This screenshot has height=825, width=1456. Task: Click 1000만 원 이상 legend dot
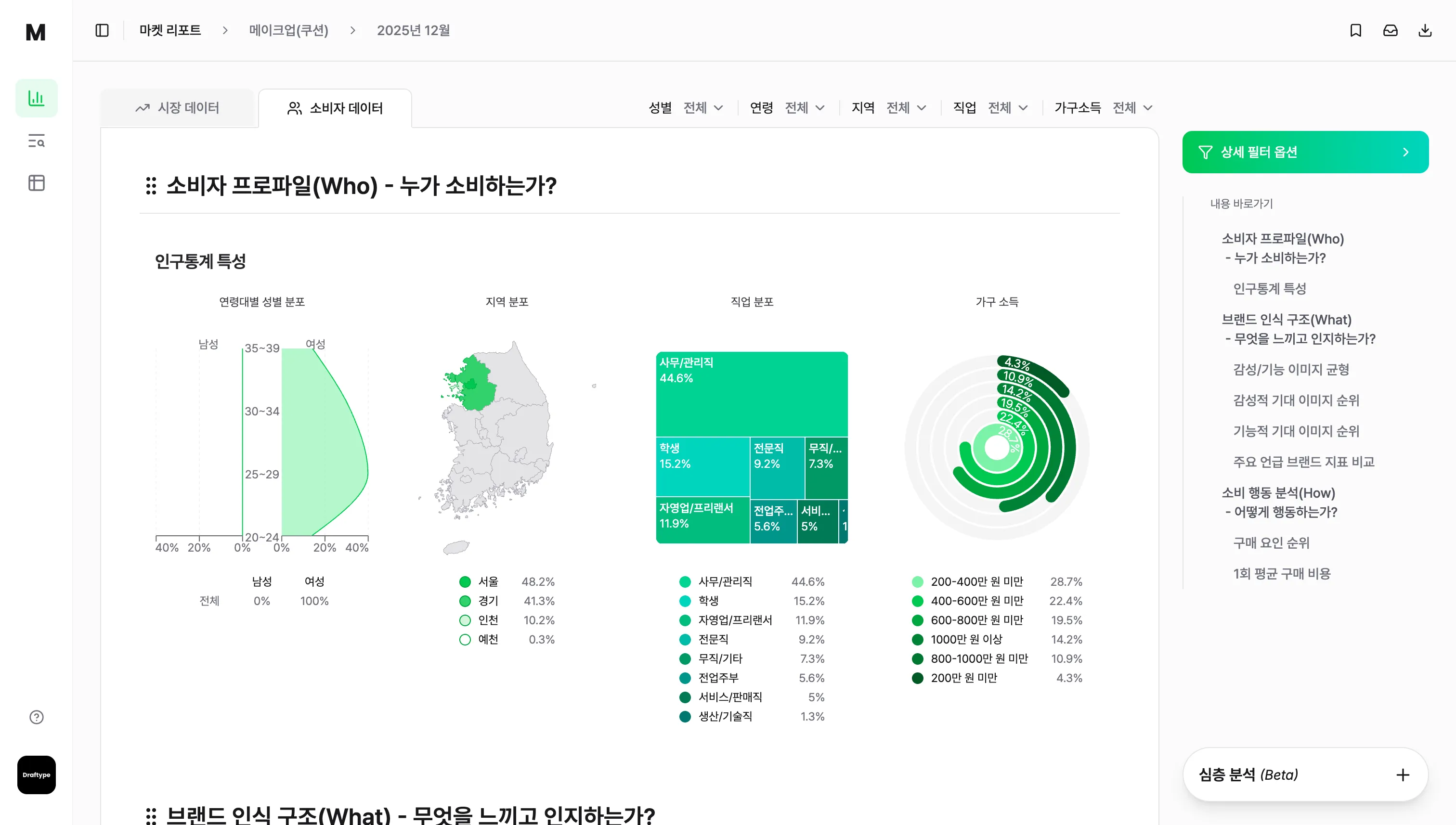(x=918, y=640)
